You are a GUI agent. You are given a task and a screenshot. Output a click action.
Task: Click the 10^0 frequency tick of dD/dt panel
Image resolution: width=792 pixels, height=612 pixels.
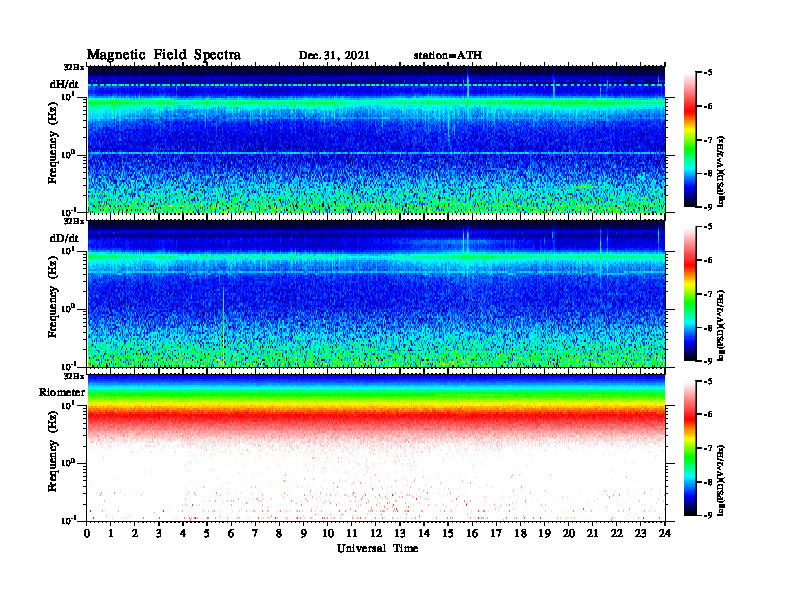tap(68, 309)
